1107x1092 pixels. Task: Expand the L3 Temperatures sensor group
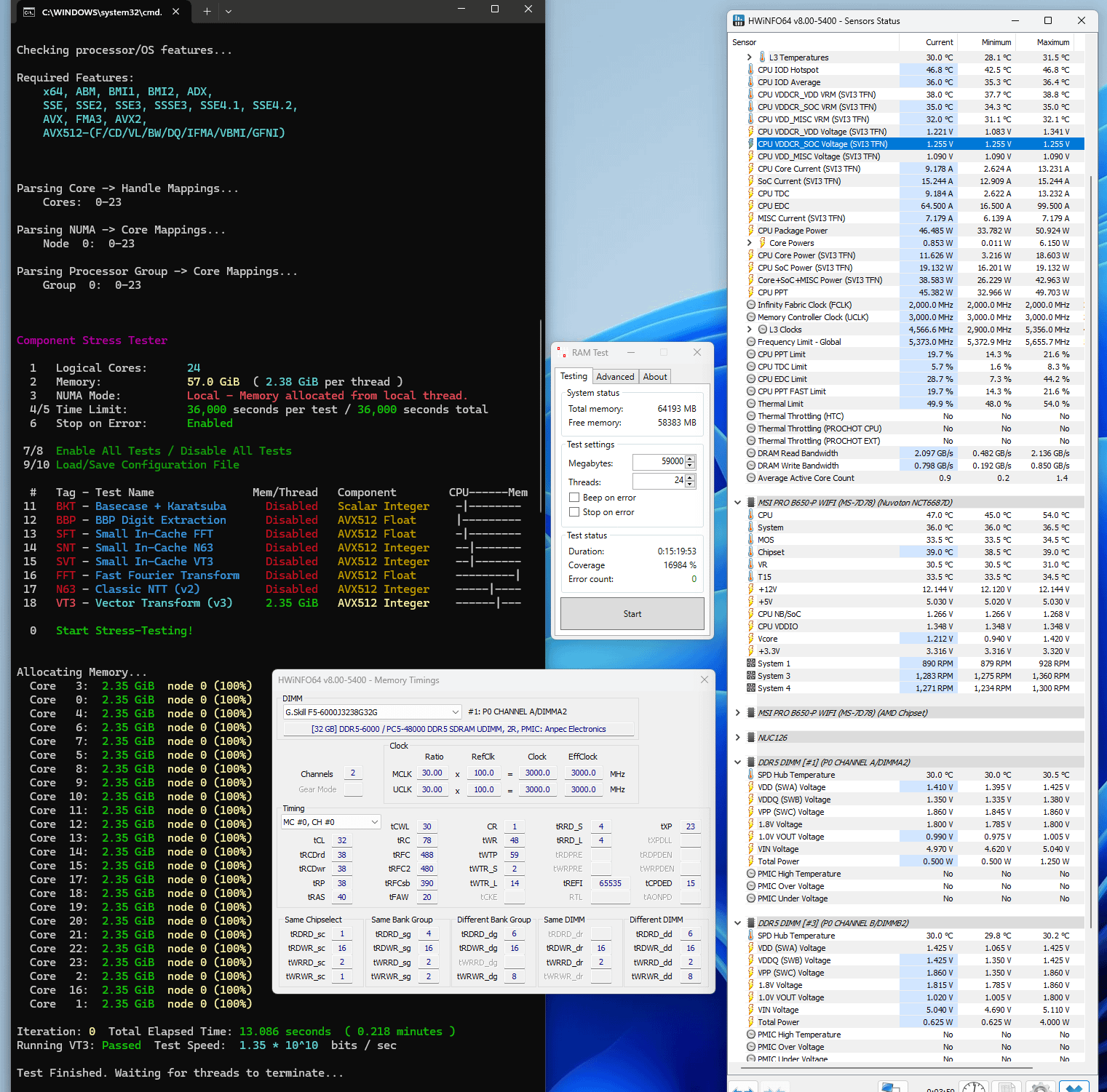coord(749,57)
